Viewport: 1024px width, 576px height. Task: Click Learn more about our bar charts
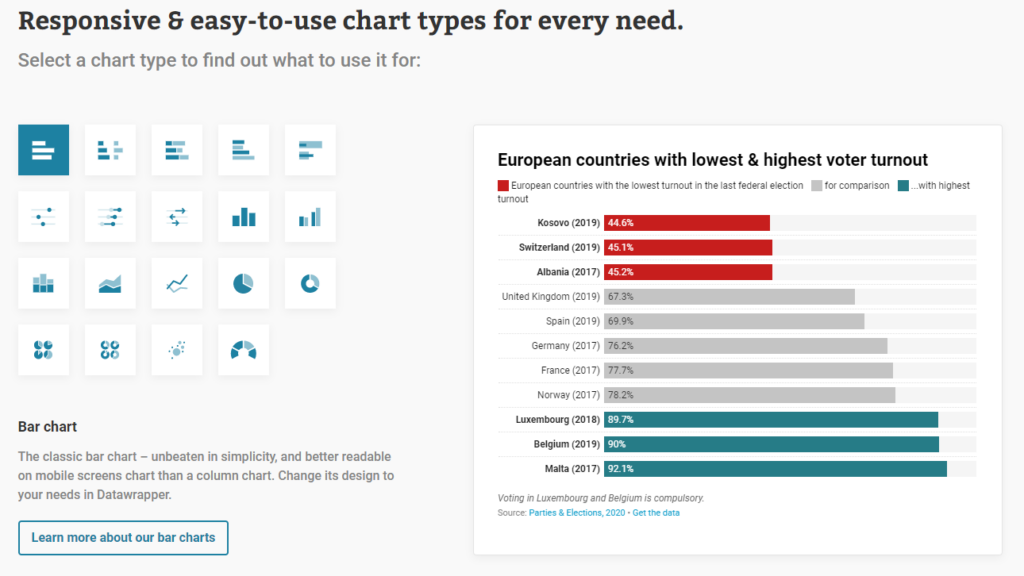123,538
